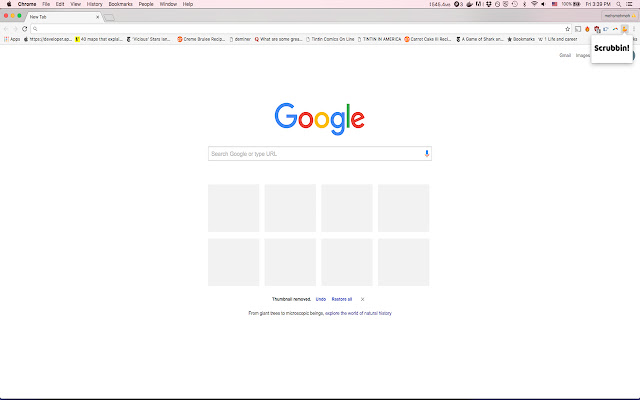Open the Apple menu
This screenshot has height=400, width=640.
pyautogui.click(x=9, y=4)
